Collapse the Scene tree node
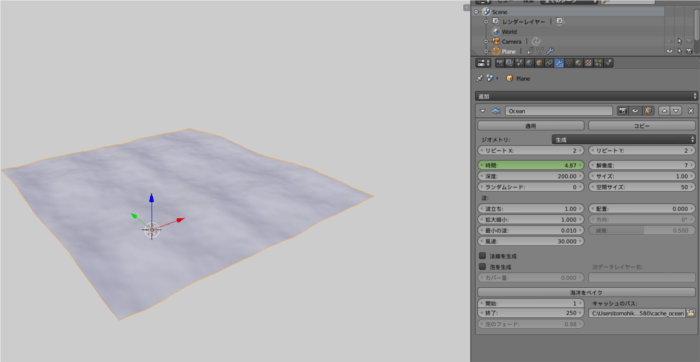This screenshot has height=362, width=700. pos(476,12)
